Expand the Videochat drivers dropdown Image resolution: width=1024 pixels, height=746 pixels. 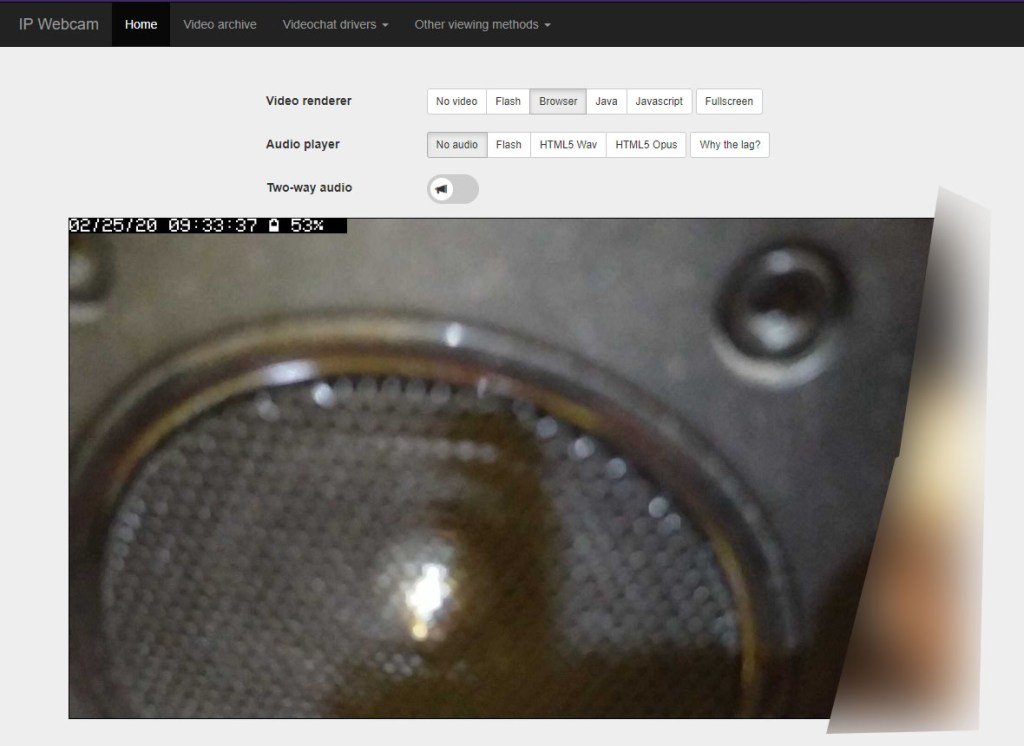click(335, 24)
